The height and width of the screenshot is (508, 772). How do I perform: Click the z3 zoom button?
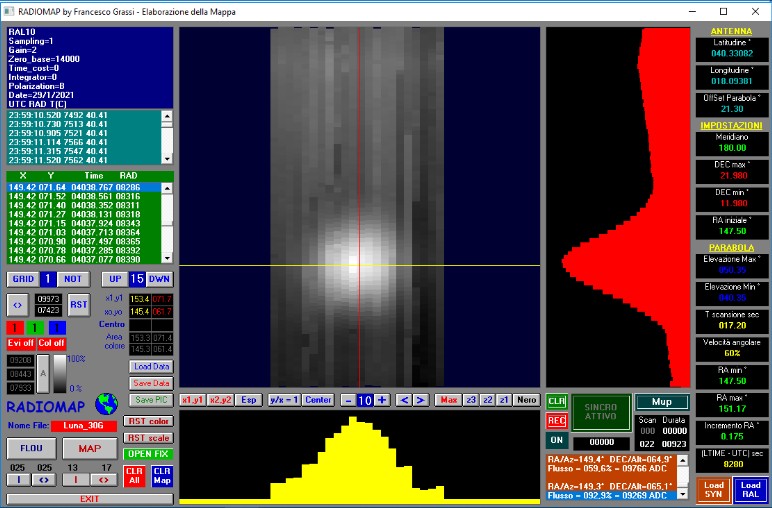[x=471, y=400]
